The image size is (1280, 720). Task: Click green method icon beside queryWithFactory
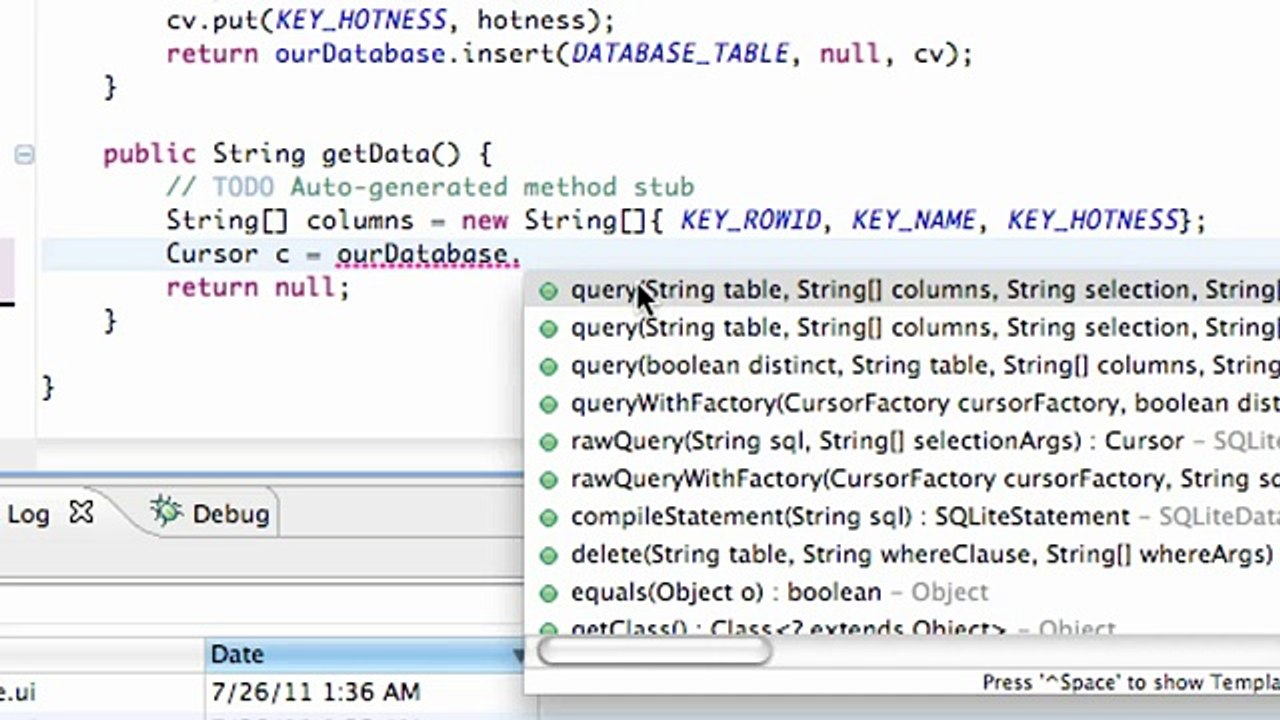(548, 404)
